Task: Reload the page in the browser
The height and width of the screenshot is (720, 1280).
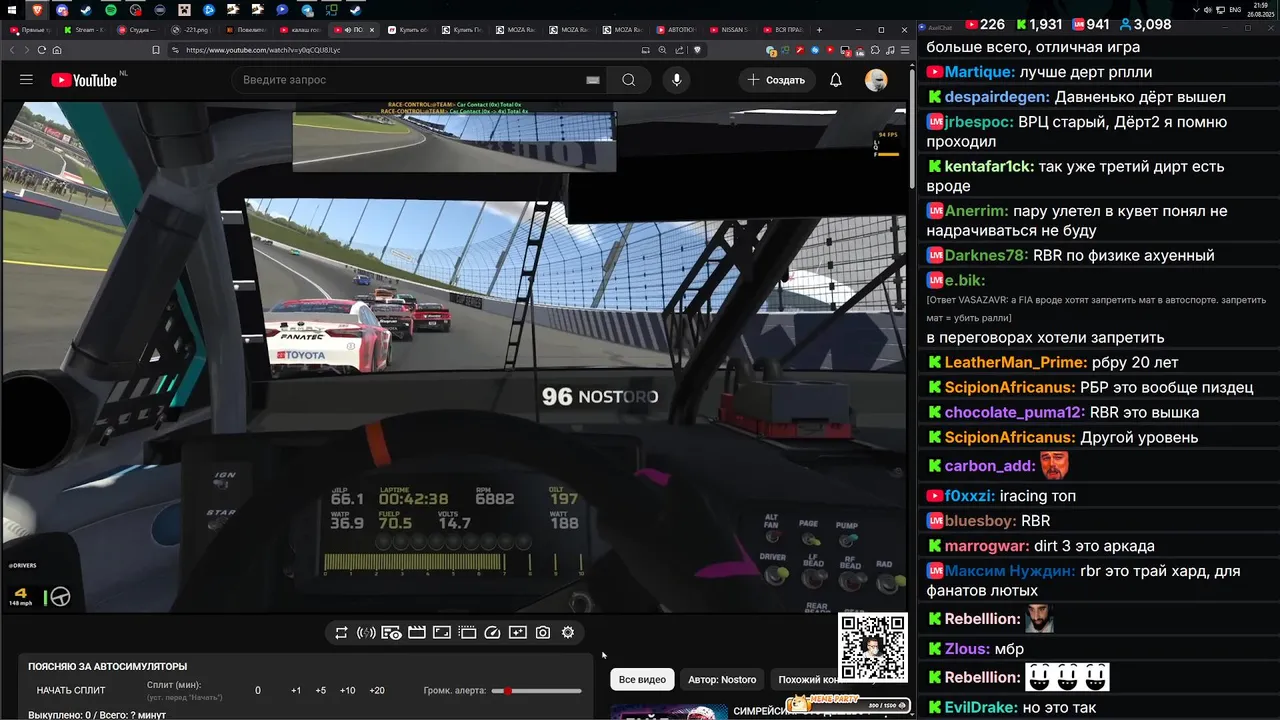Action: (42, 50)
